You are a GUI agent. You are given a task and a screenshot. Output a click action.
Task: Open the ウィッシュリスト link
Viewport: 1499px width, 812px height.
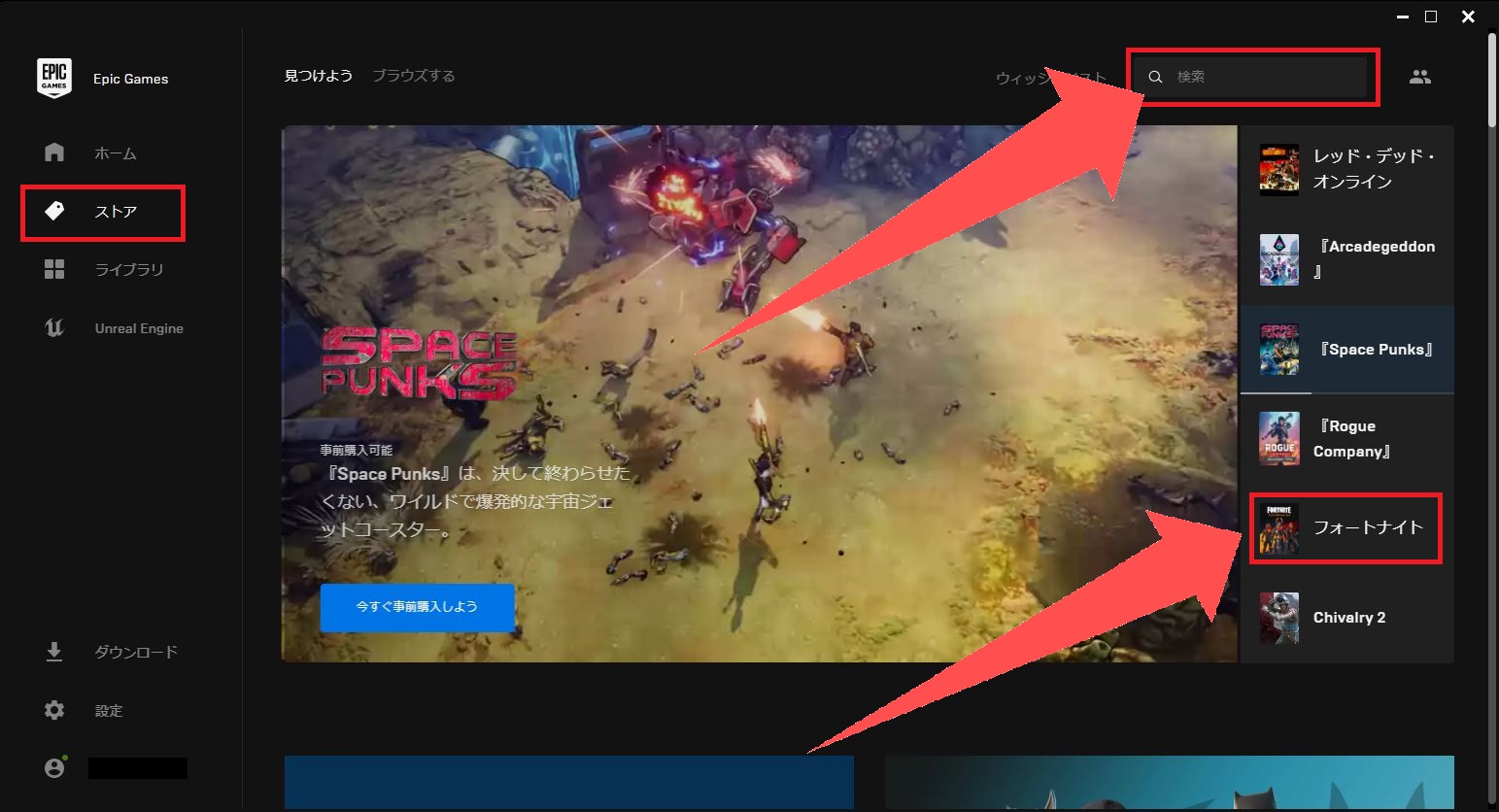[x=1051, y=78]
